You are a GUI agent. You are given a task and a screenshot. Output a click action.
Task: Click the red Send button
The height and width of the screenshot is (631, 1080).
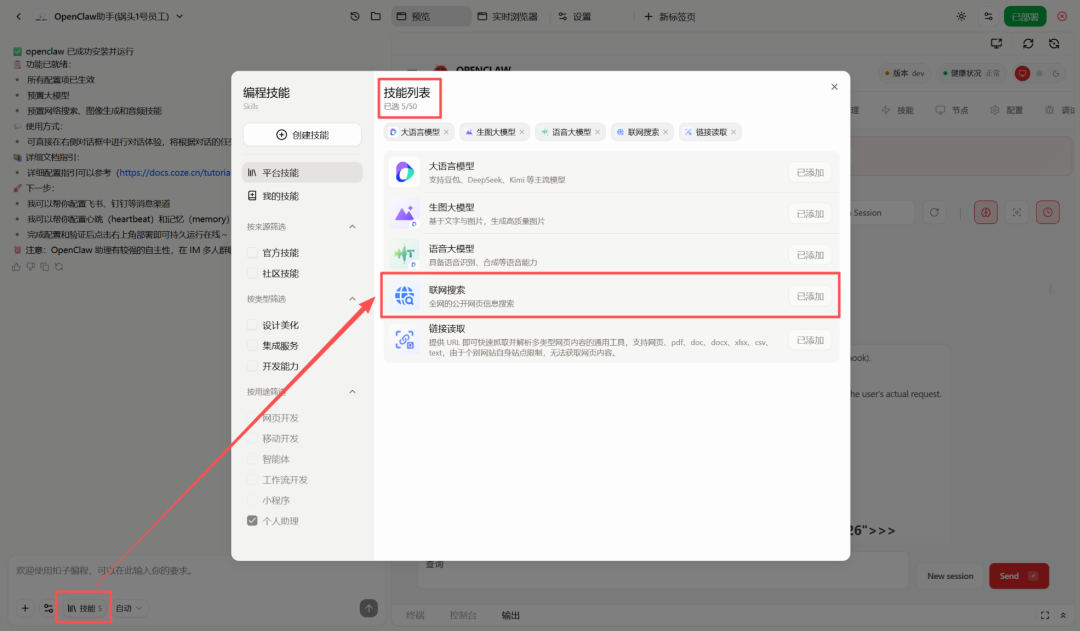[1019, 576]
